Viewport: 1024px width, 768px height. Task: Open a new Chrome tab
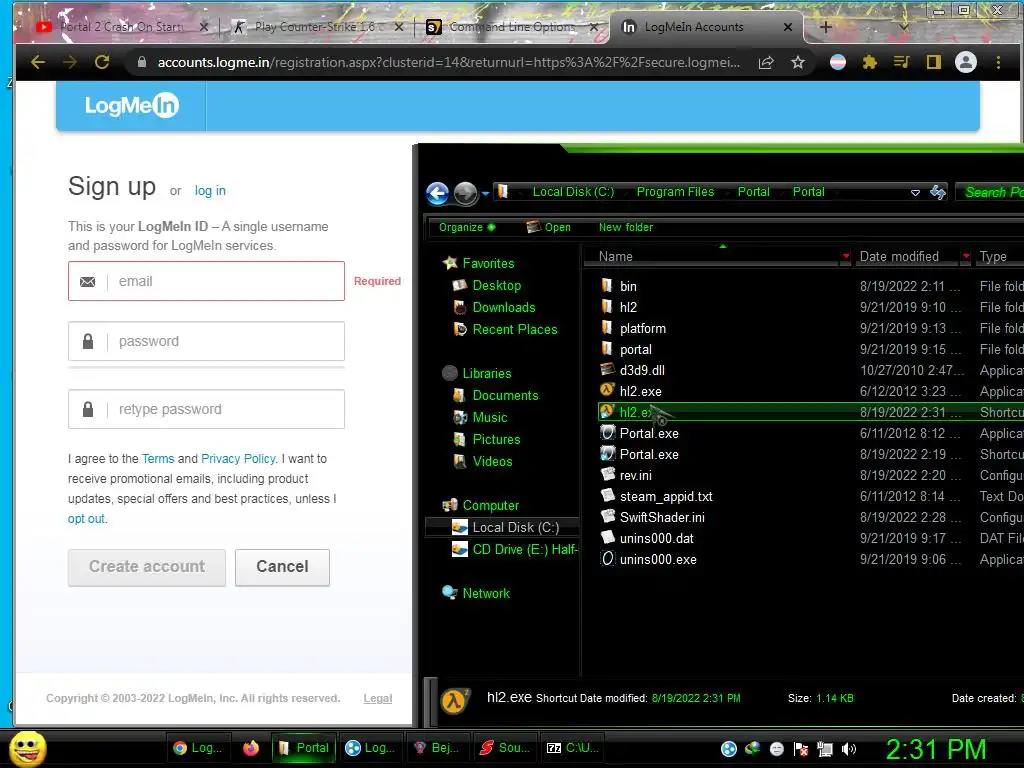pyautogui.click(x=825, y=27)
